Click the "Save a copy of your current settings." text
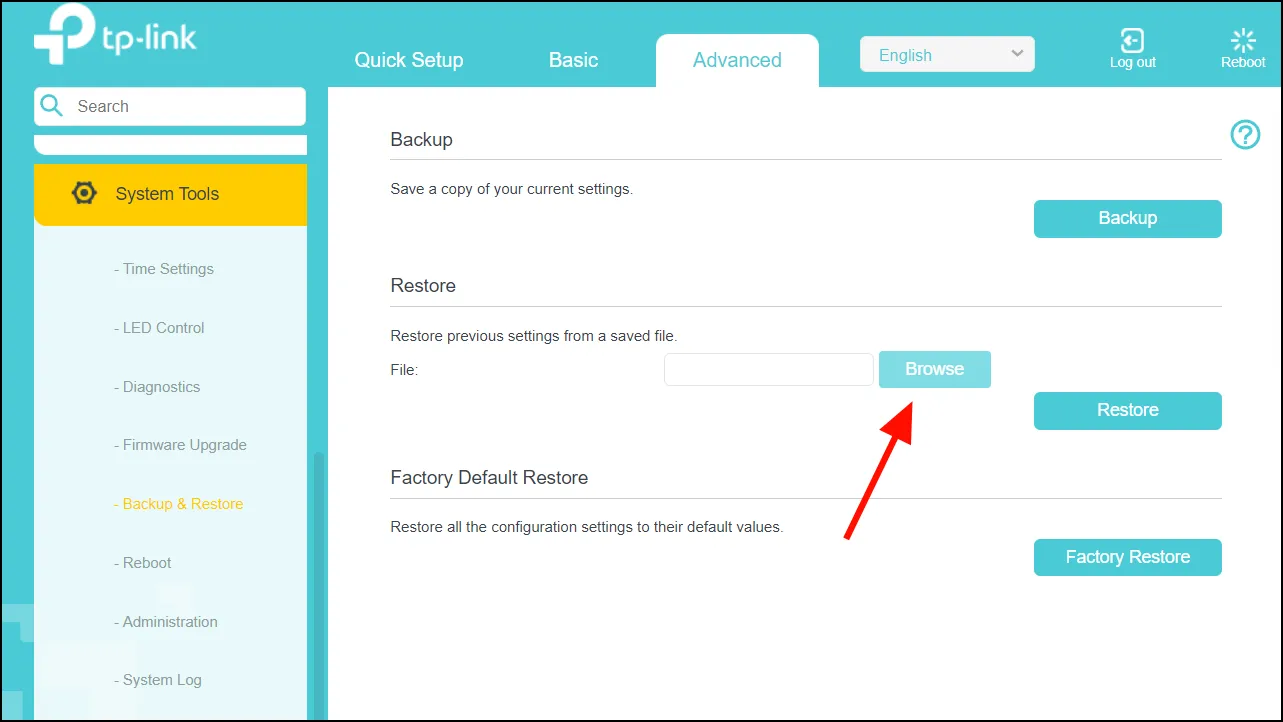Viewport: 1283px width, 722px height. 512,188
